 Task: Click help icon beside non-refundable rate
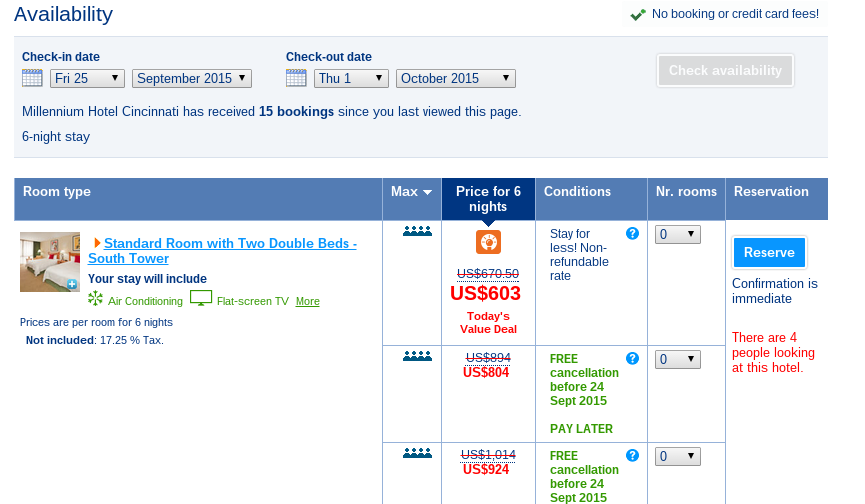coord(632,234)
